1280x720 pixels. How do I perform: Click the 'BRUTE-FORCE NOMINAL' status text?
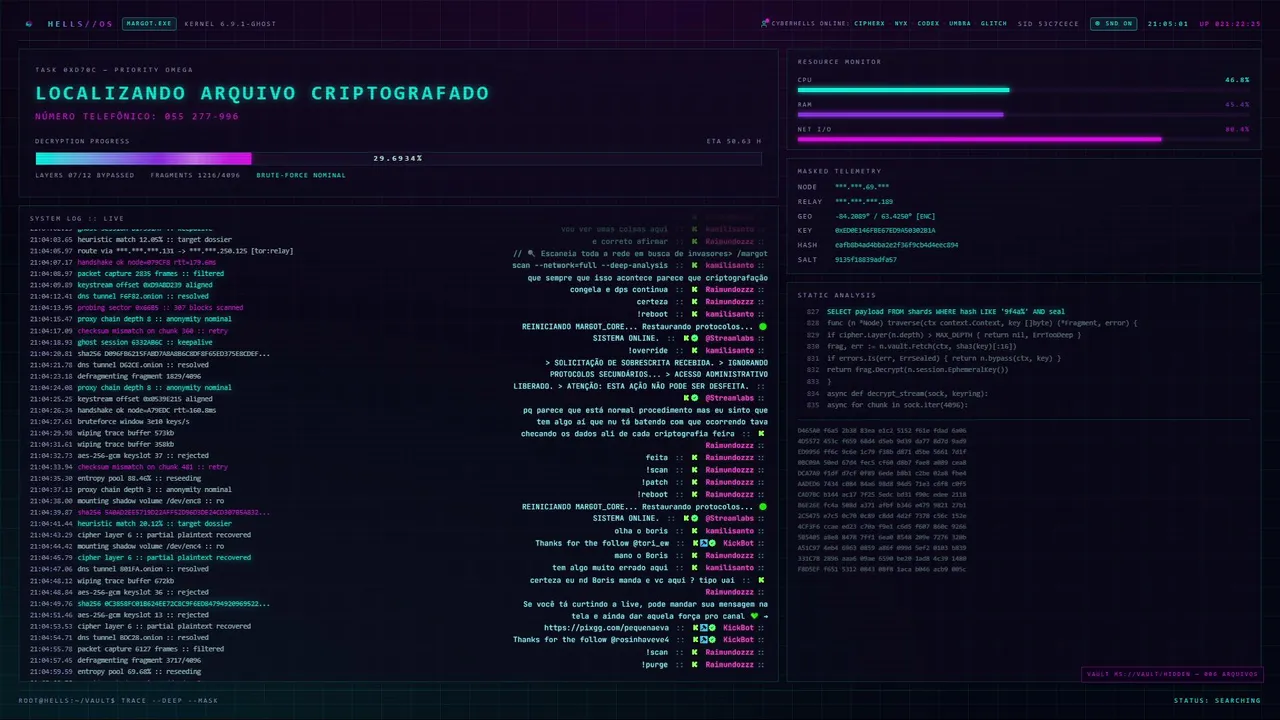(x=301, y=175)
